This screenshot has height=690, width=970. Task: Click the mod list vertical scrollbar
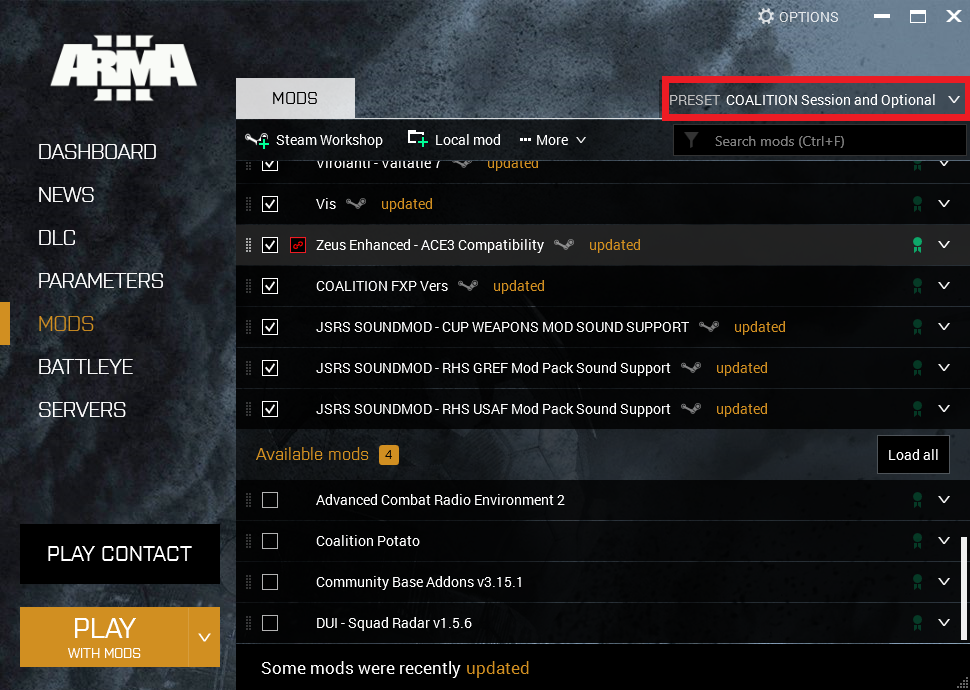point(964,590)
